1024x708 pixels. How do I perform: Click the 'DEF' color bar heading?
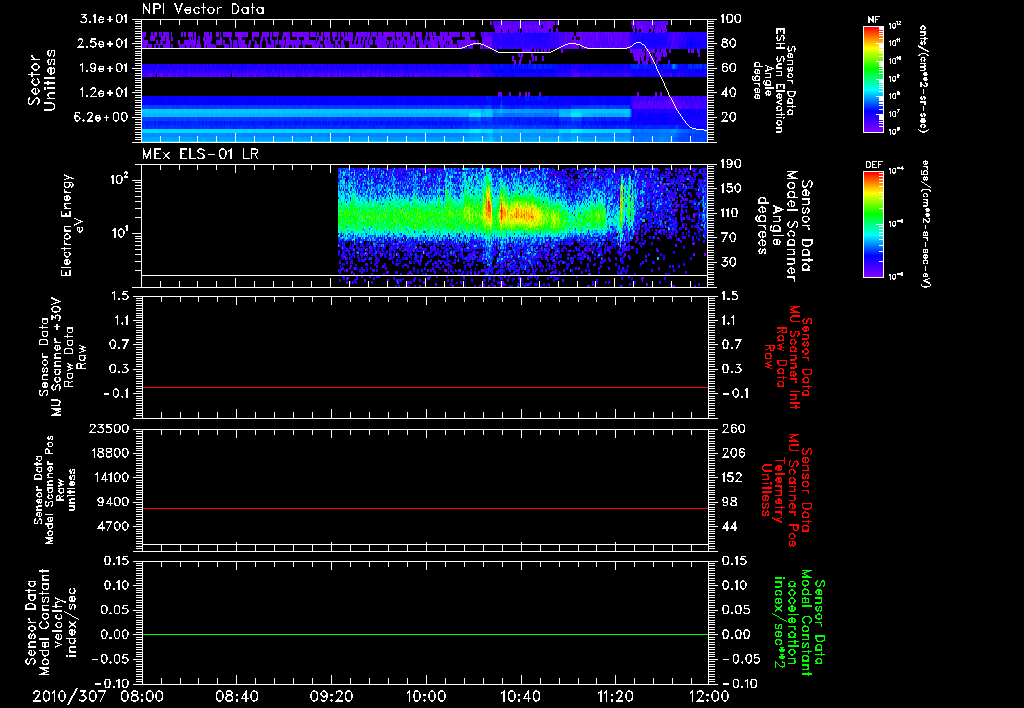874,165
